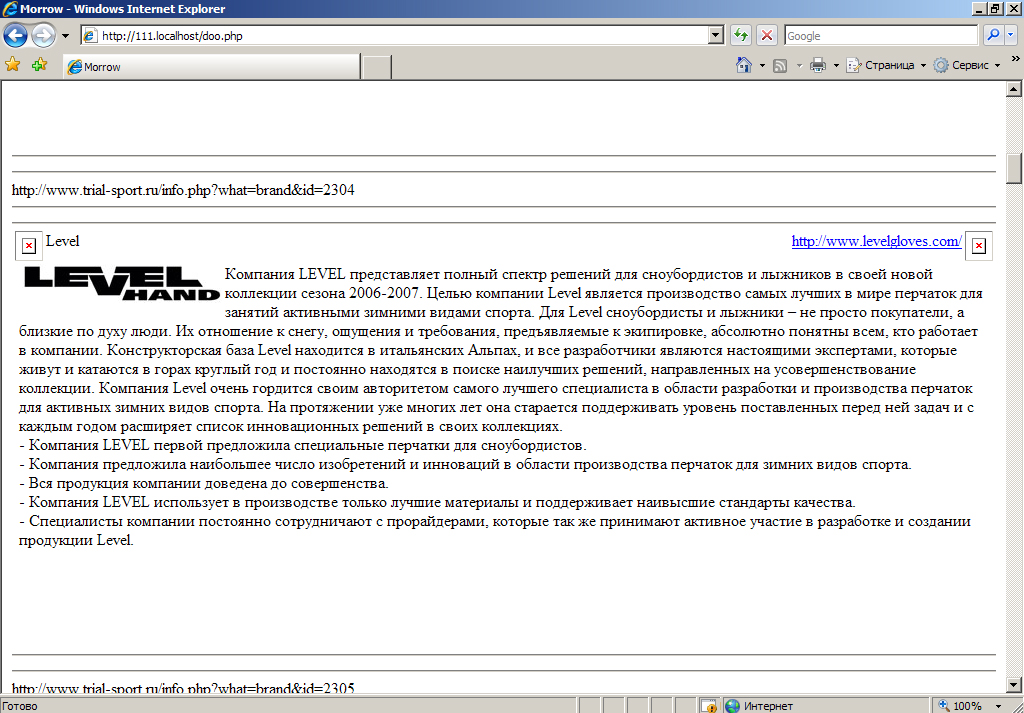The image size is (1024, 713).
Task: Click the magnifier icon in the Google search box
Action: click(994, 35)
